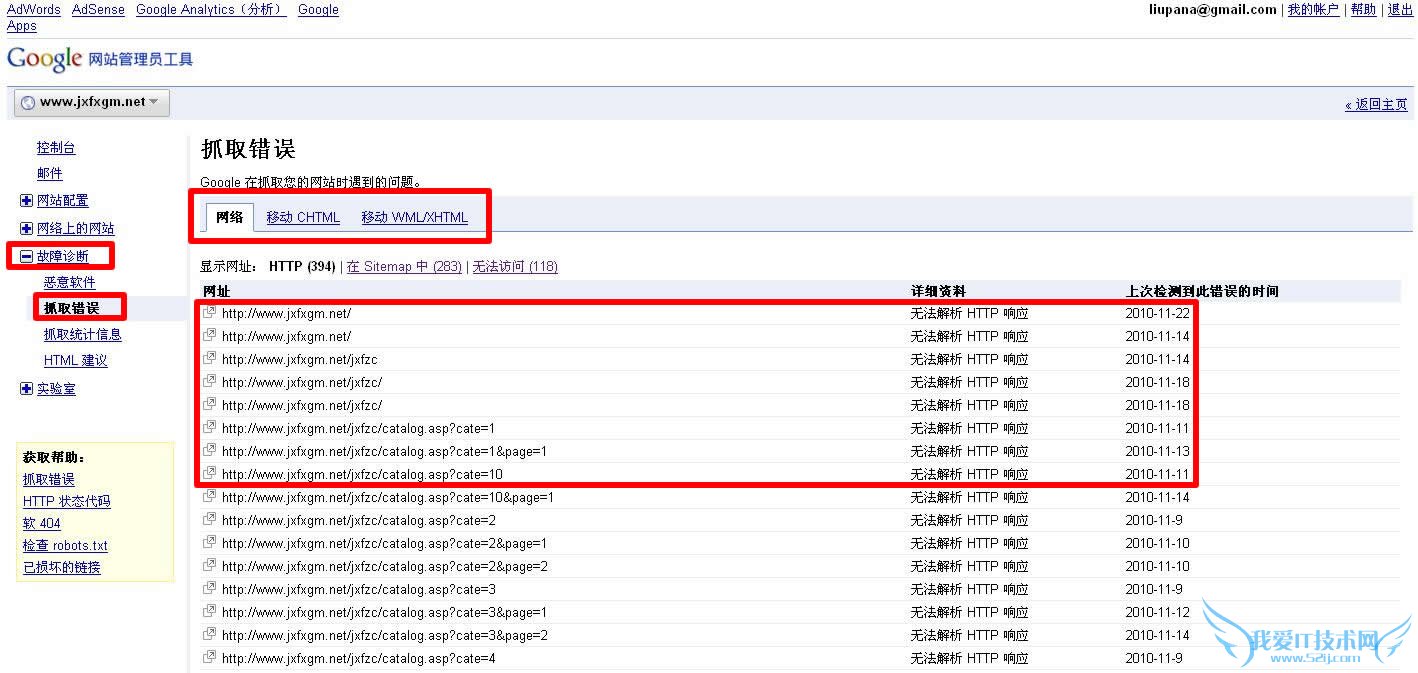Click the Google logo
This screenshot has height=673, width=1418.
(x=44, y=59)
